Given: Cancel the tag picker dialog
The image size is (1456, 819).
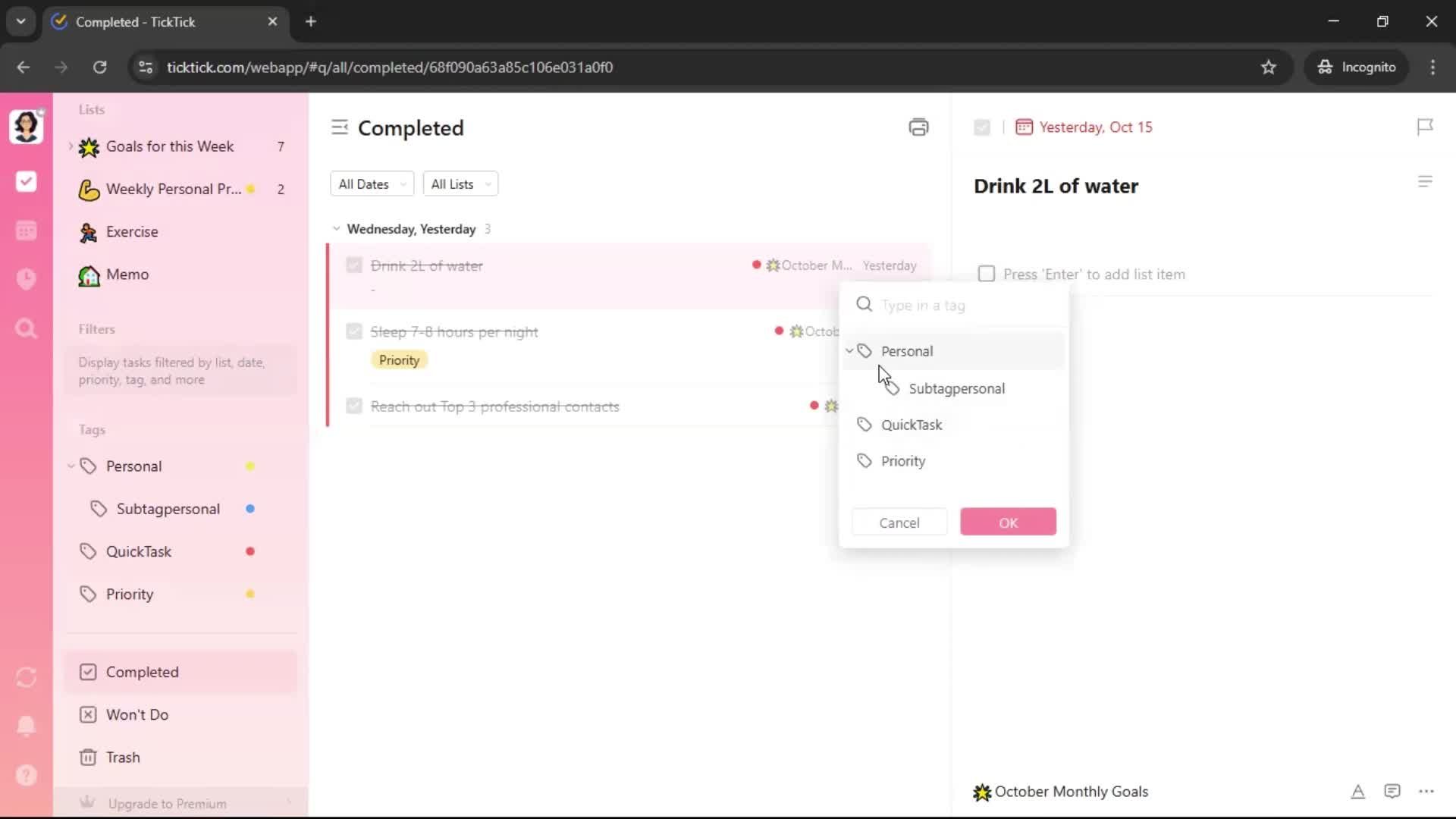Looking at the screenshot, I should (899, 522).
